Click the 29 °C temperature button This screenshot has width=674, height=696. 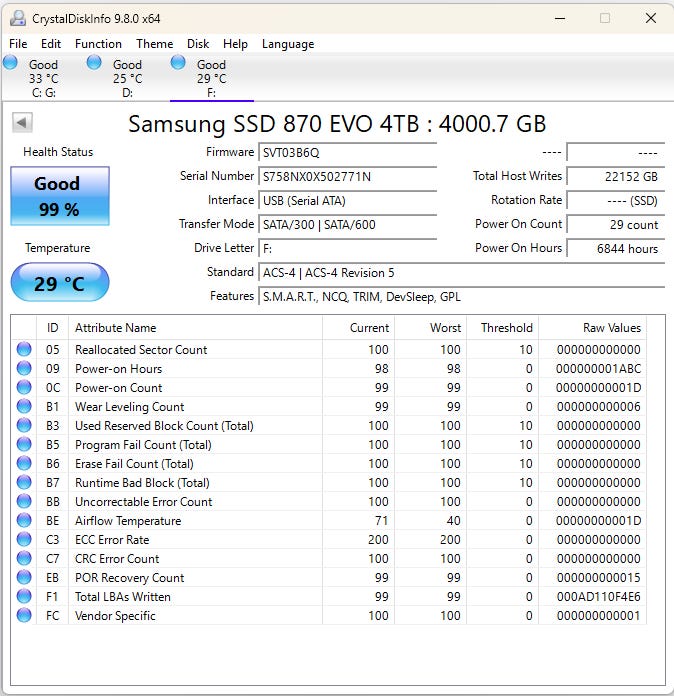[59, 283]
